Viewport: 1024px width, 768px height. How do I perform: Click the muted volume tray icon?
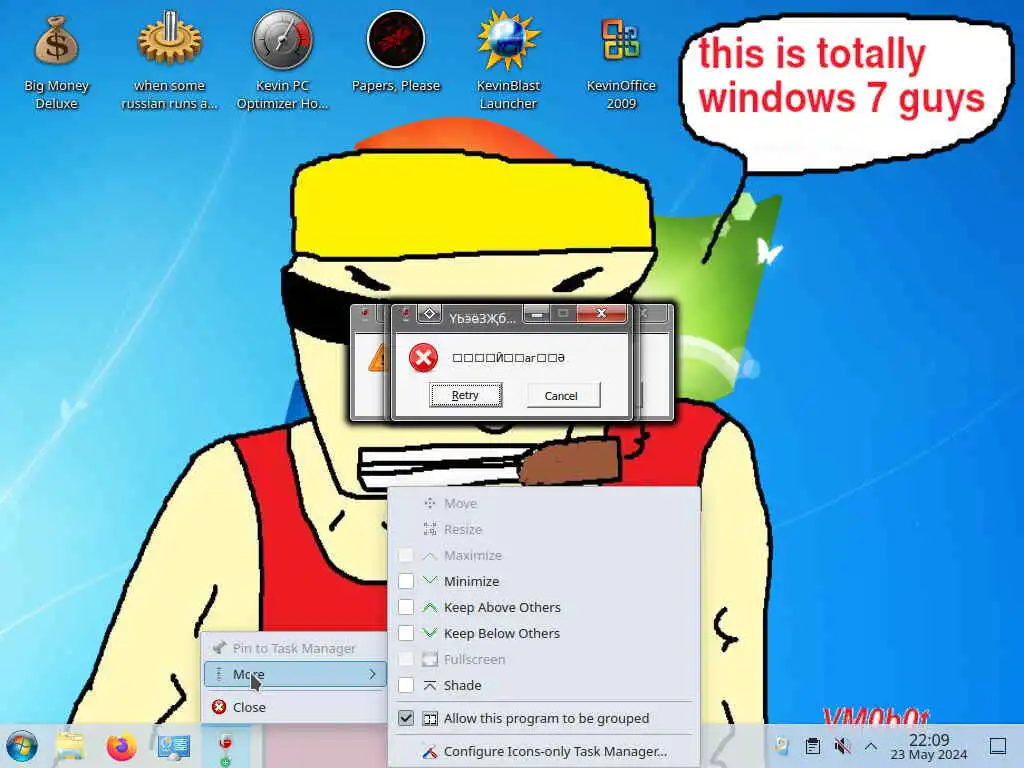842,746
